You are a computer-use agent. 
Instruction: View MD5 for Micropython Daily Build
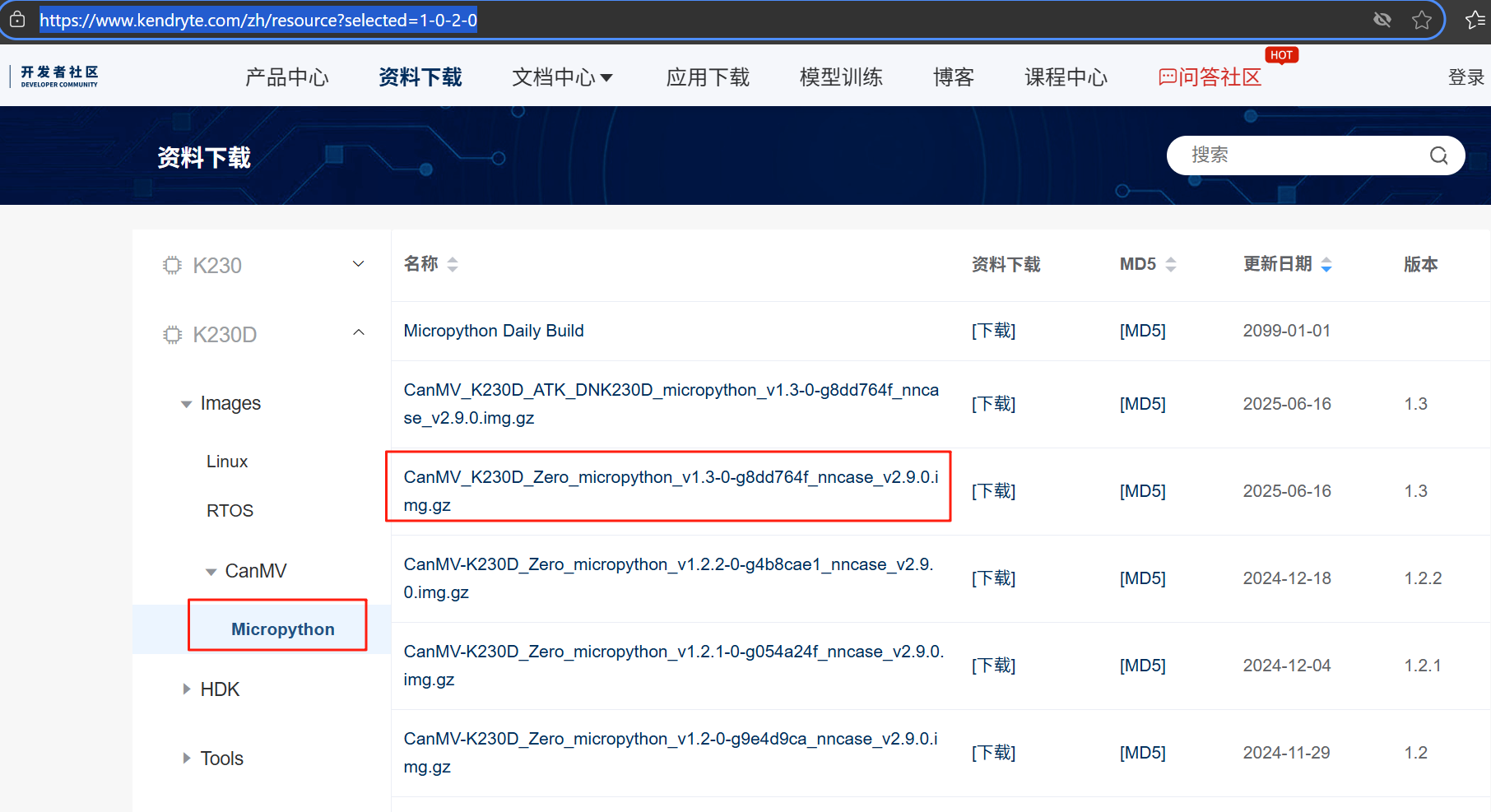point(1143,331)
